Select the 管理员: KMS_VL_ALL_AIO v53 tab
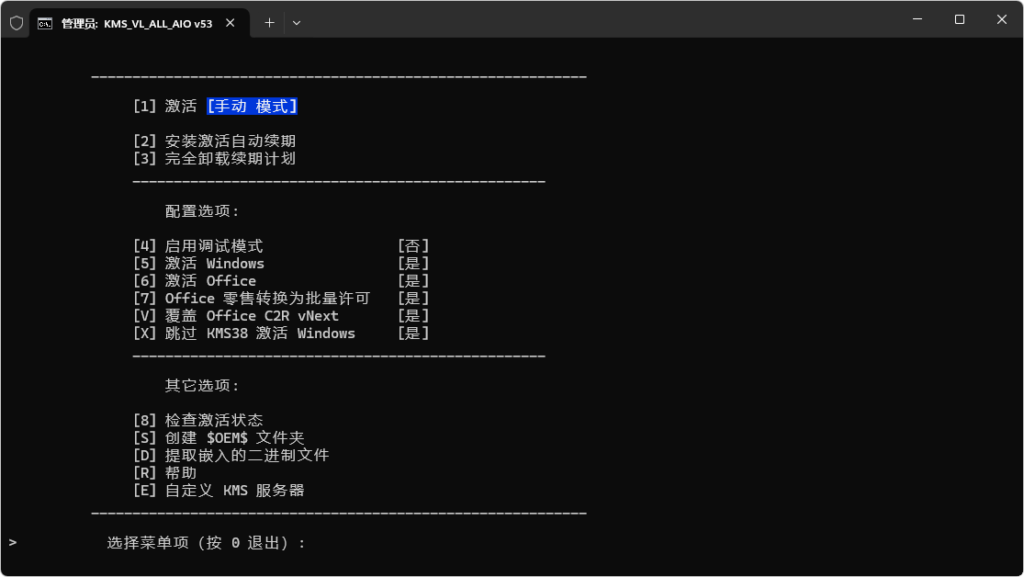This screenshot has width=1024, height=577. 140,22
